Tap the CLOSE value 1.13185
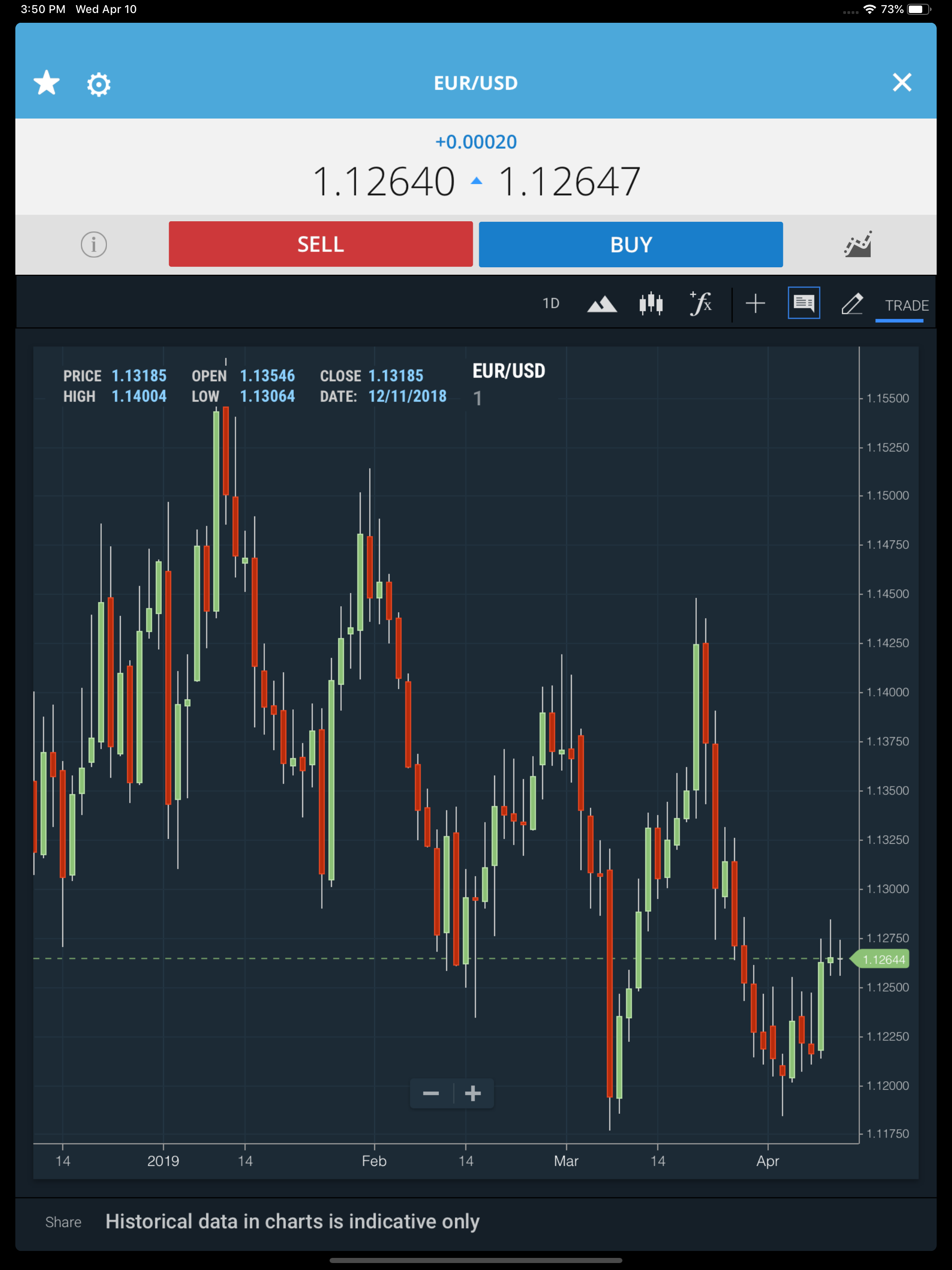The image size is (952, 1270). coord(396,376)
